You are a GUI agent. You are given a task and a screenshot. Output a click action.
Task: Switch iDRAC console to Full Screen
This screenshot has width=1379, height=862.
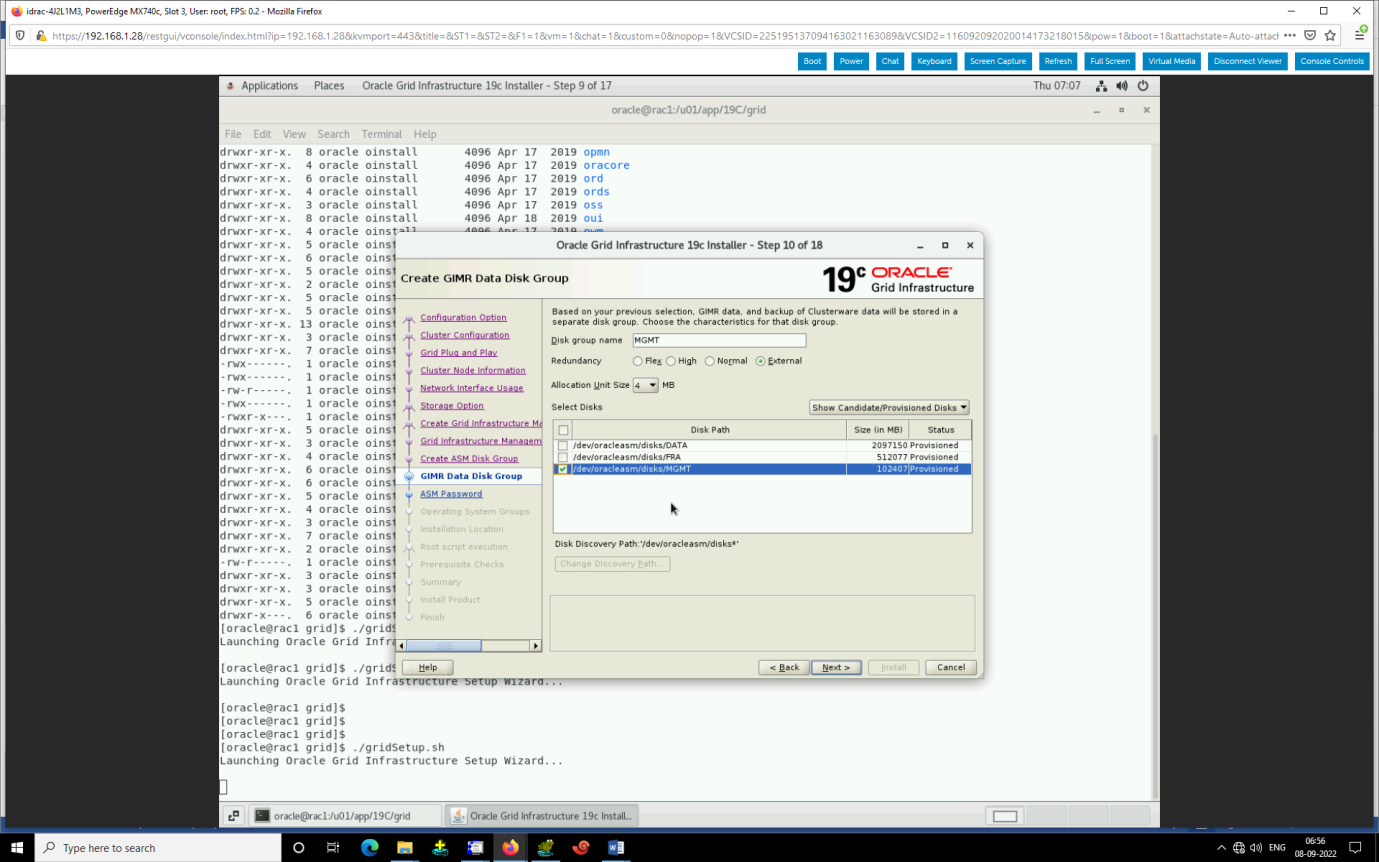(x=1110, y=61)
